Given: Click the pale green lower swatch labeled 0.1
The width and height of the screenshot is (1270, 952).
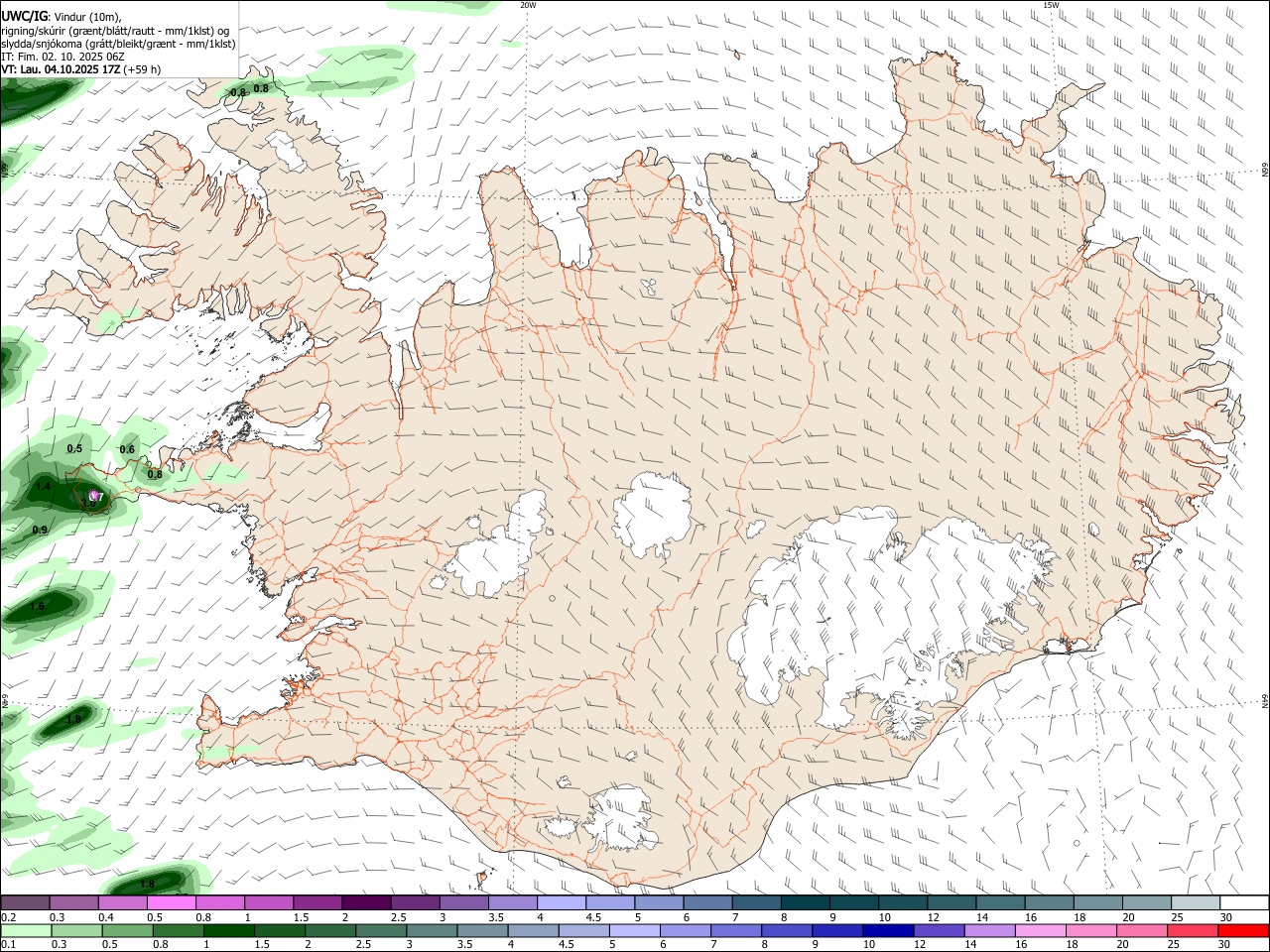Looking at the screenshot, I should 26,930.
